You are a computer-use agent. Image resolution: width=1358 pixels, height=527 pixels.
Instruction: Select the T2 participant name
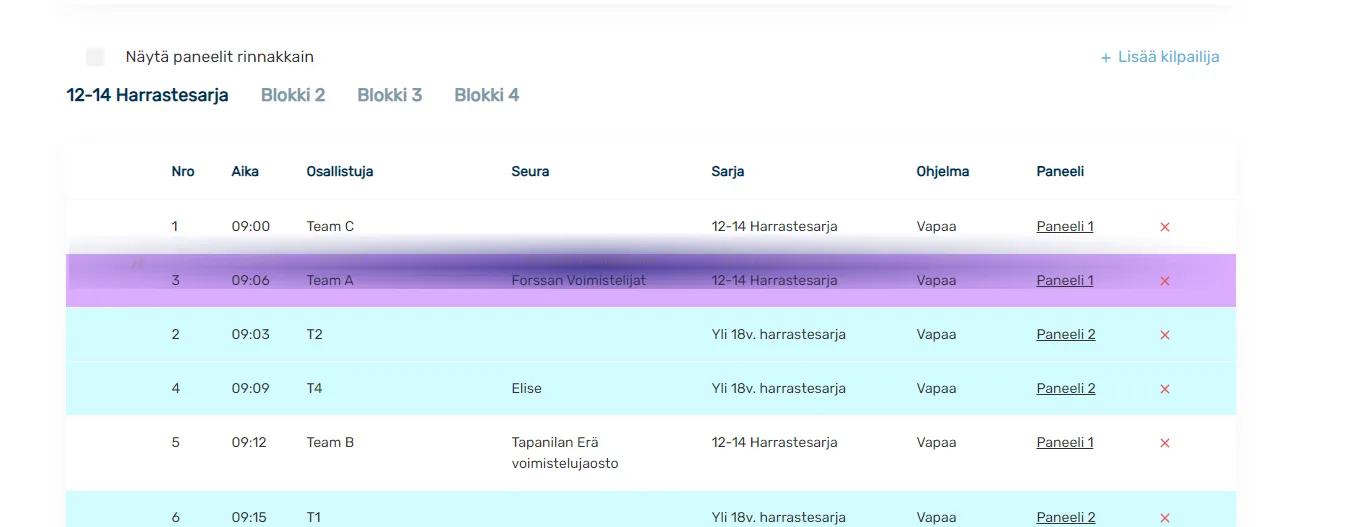[x=314, y=334]
